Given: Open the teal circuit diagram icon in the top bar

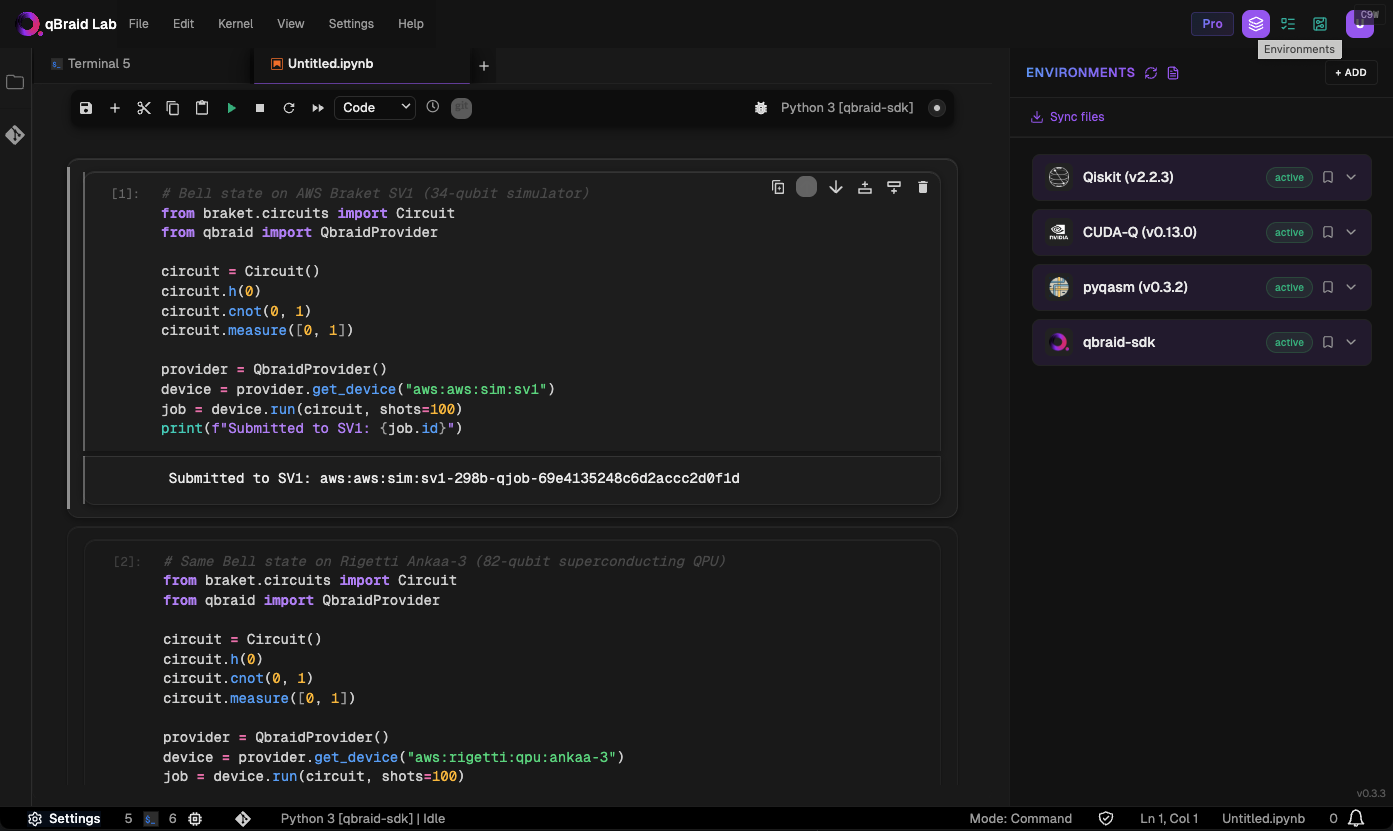Looking at the screenshot, I should point(1320,24).
